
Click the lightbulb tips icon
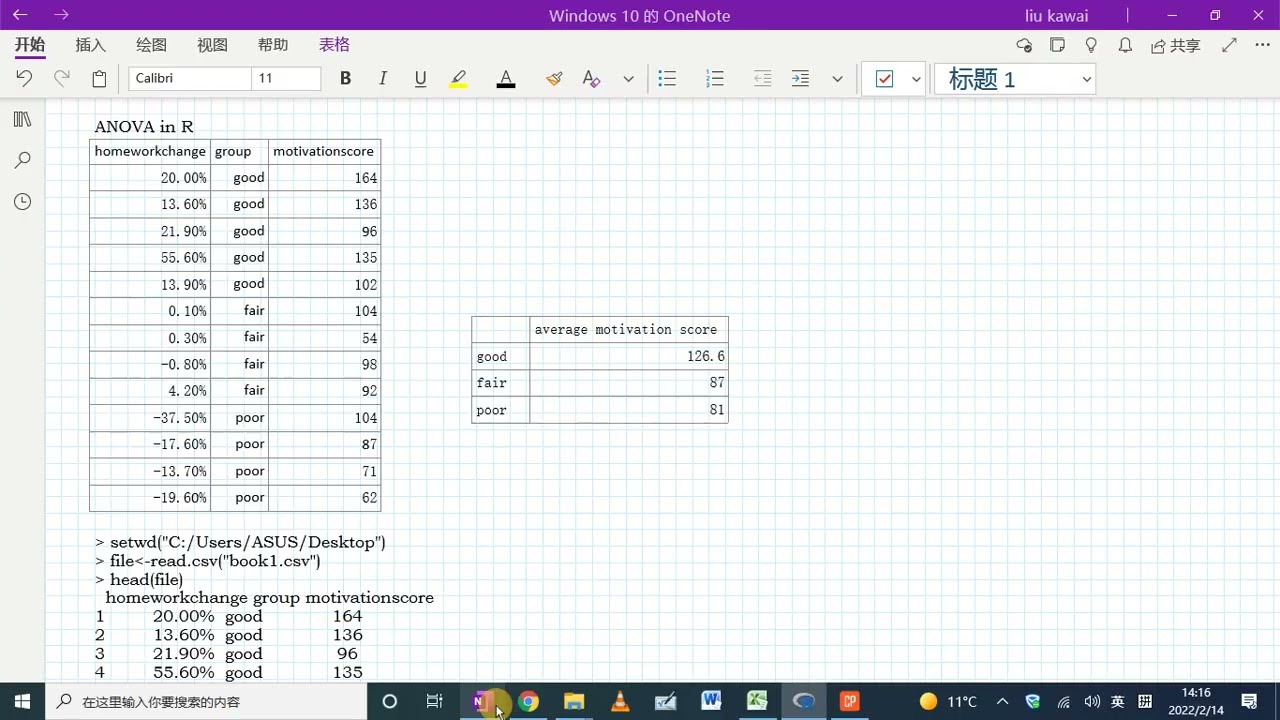(1091, 45)
